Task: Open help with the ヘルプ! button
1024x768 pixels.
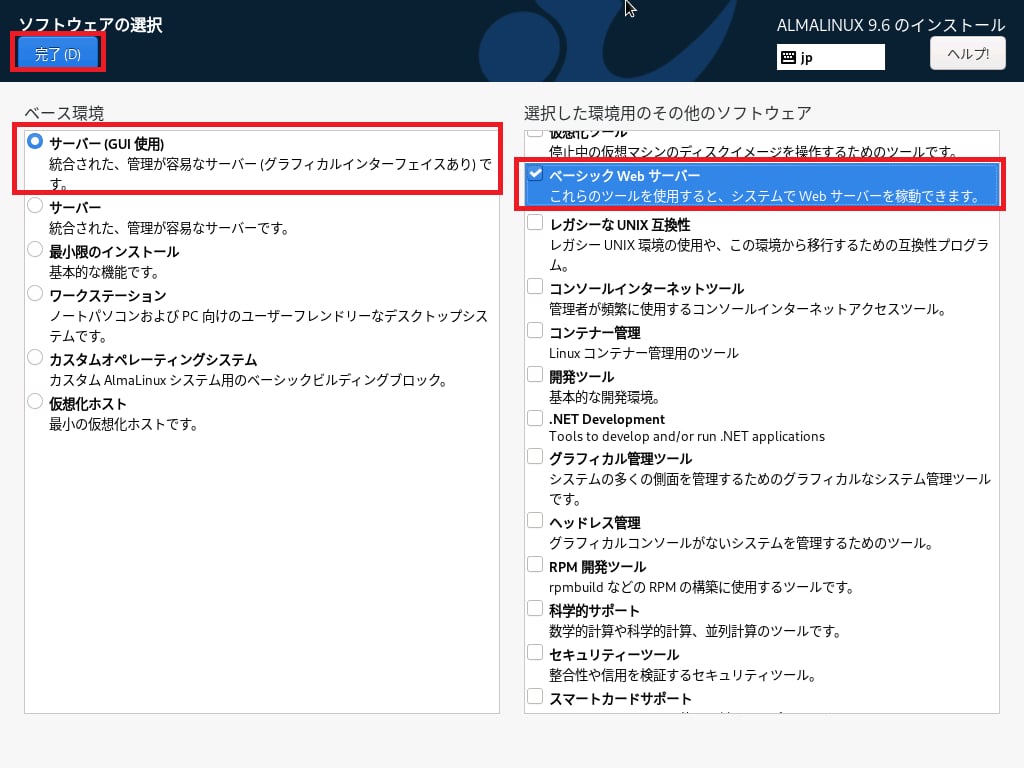Action: [967, 54]
